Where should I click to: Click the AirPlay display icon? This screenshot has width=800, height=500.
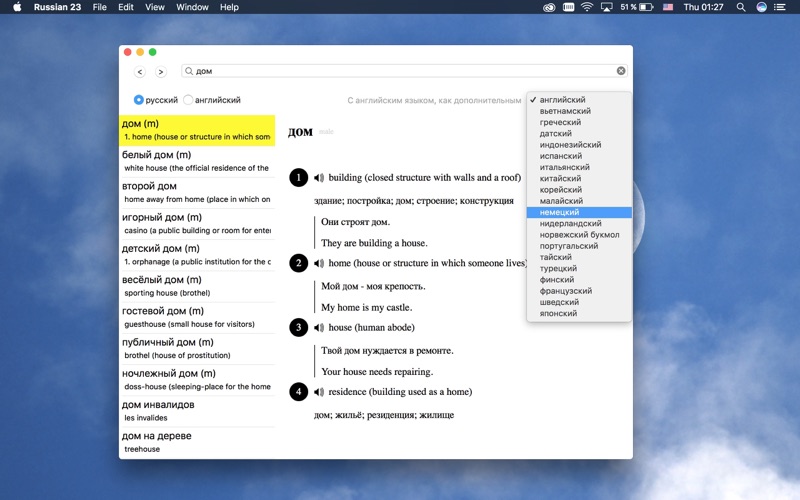click(x=607, y=7)
